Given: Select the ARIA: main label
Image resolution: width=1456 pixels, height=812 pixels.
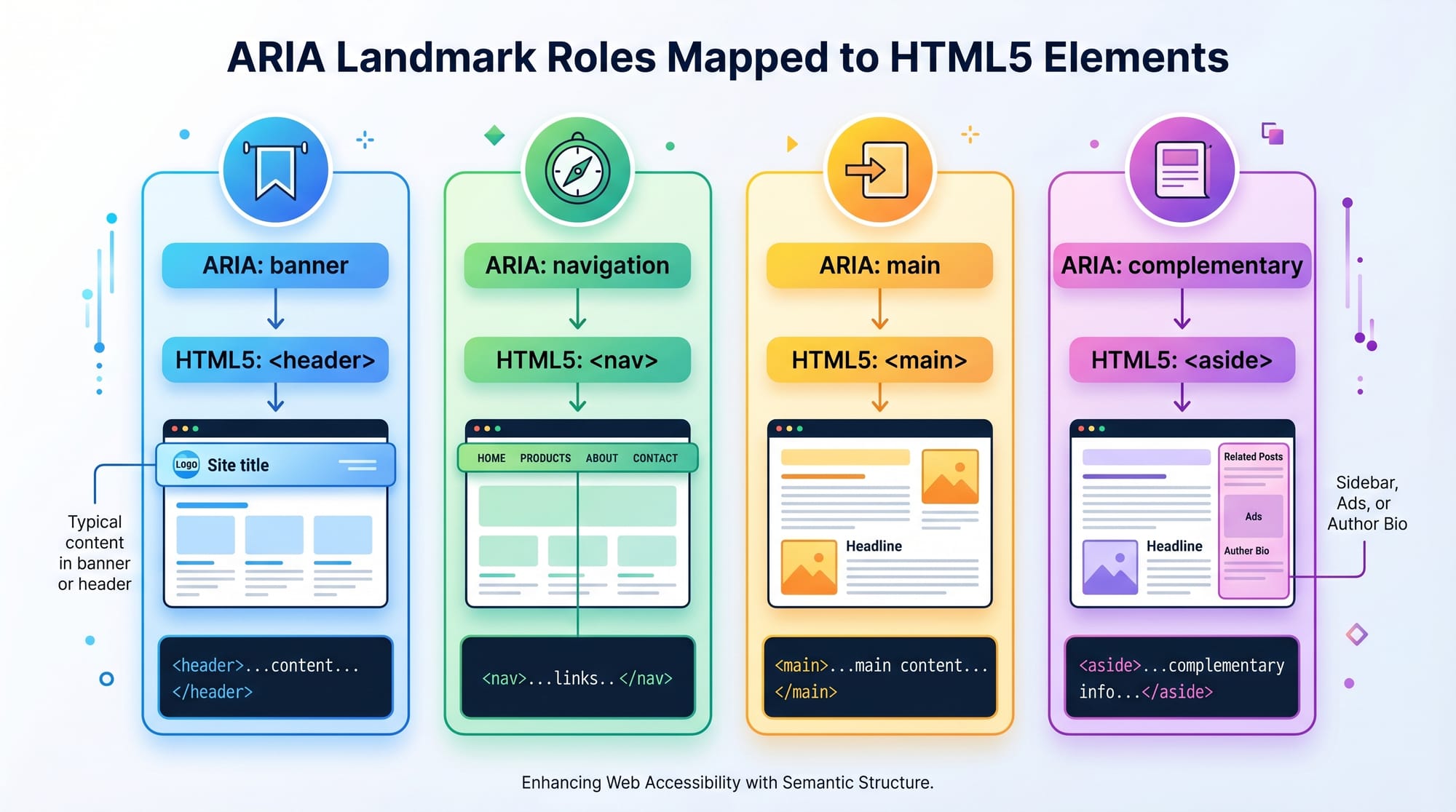Looking at the screenshot, I should tap(879, 266).
